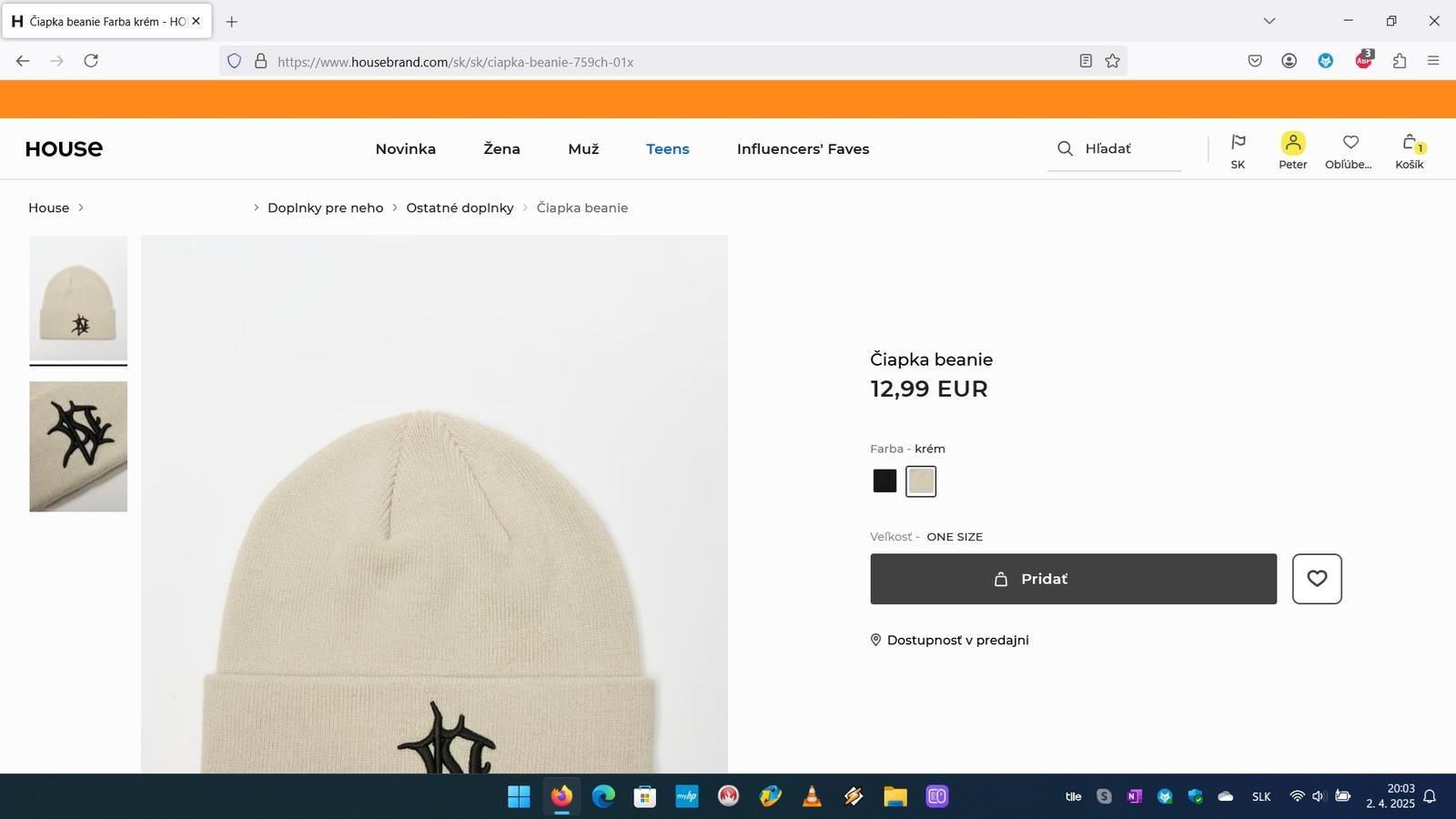Select the logo close-up thumbnail

[x=78, y=446]
